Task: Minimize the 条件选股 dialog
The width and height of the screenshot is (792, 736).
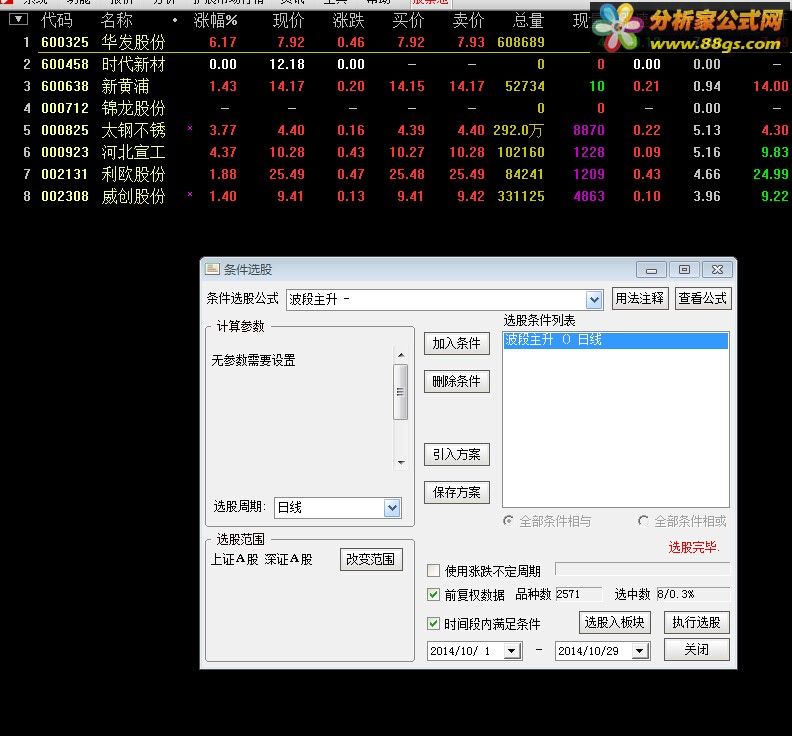Action: pyautogui.click(x=651, y=270)
